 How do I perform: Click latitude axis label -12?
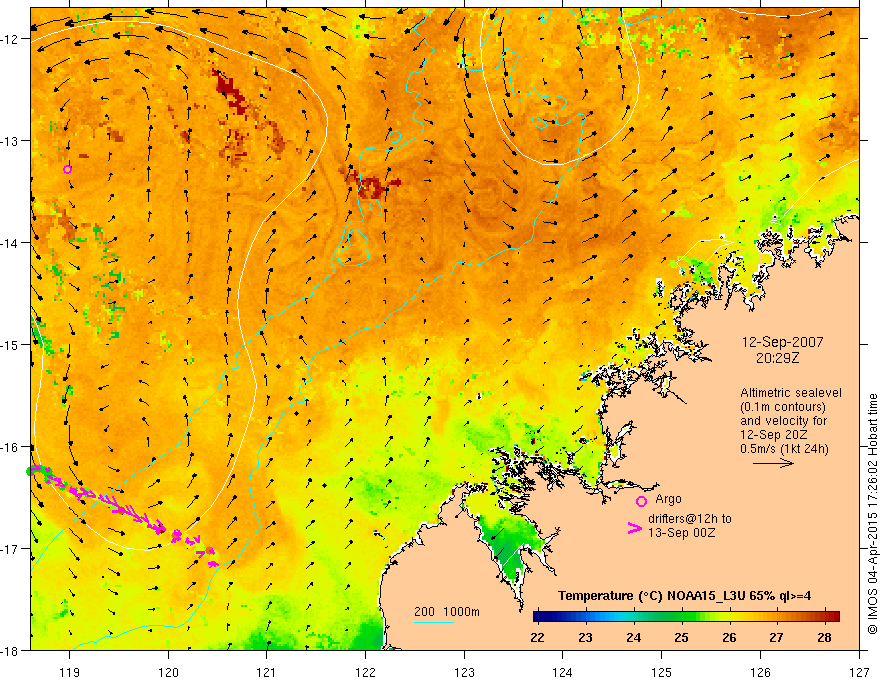(11, 39)
